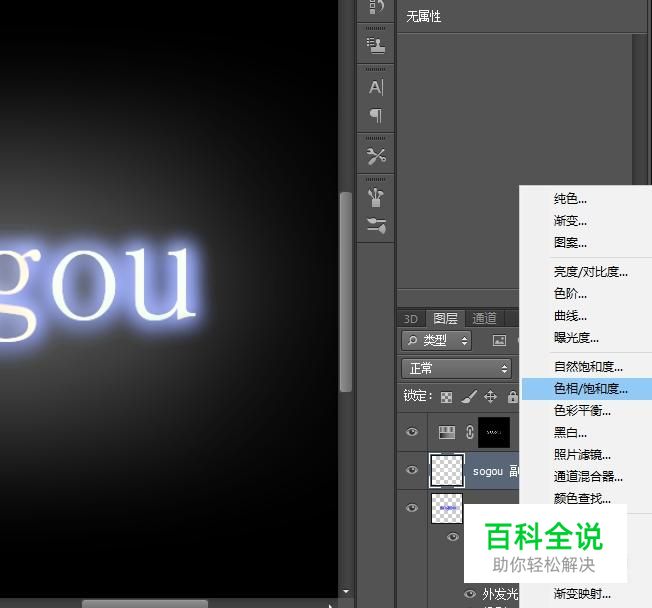Open the Brush panel icon
Viewport: 652px width, 608px height.
coord(376,197)
